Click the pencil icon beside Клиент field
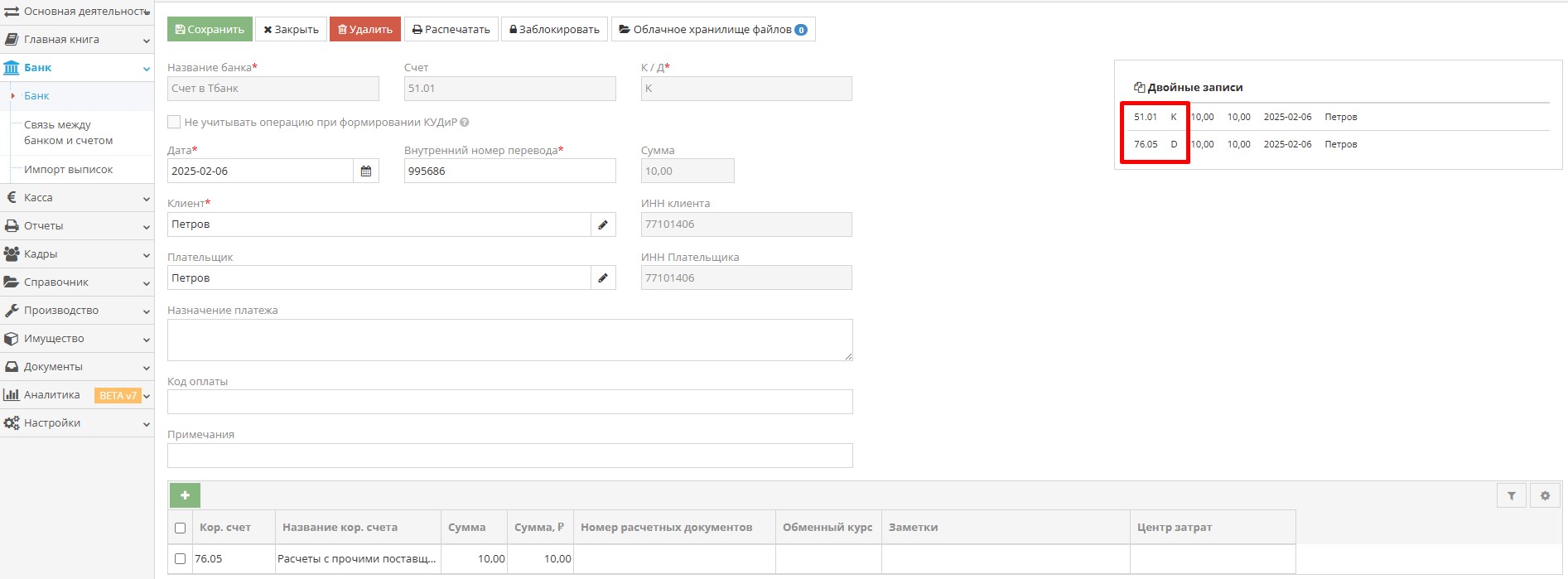This screenshot has width=1568, height=579. click(x=603, y=224)
